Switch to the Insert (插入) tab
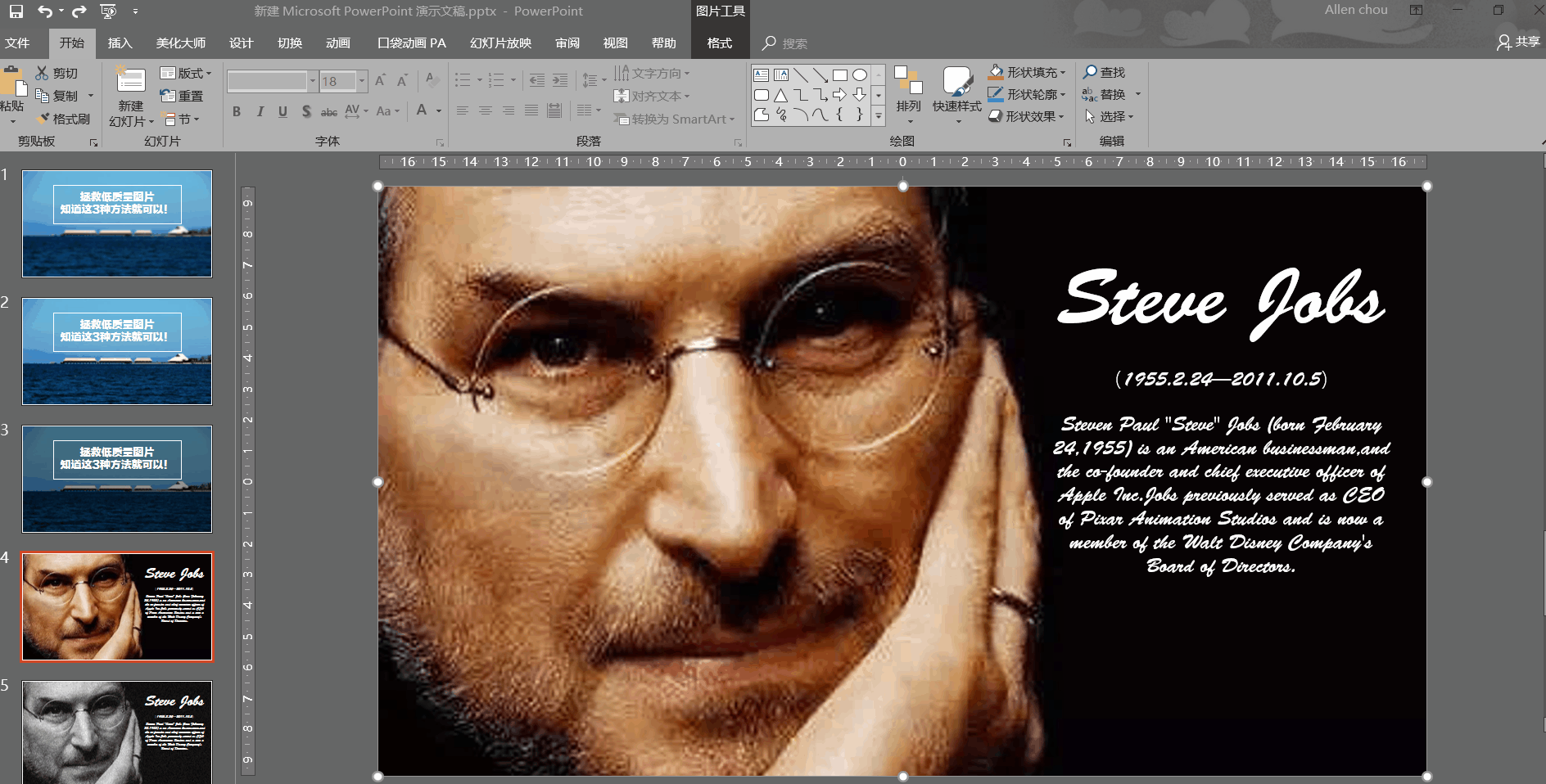This screenshot has height=784, width=1546. point(120,43)
